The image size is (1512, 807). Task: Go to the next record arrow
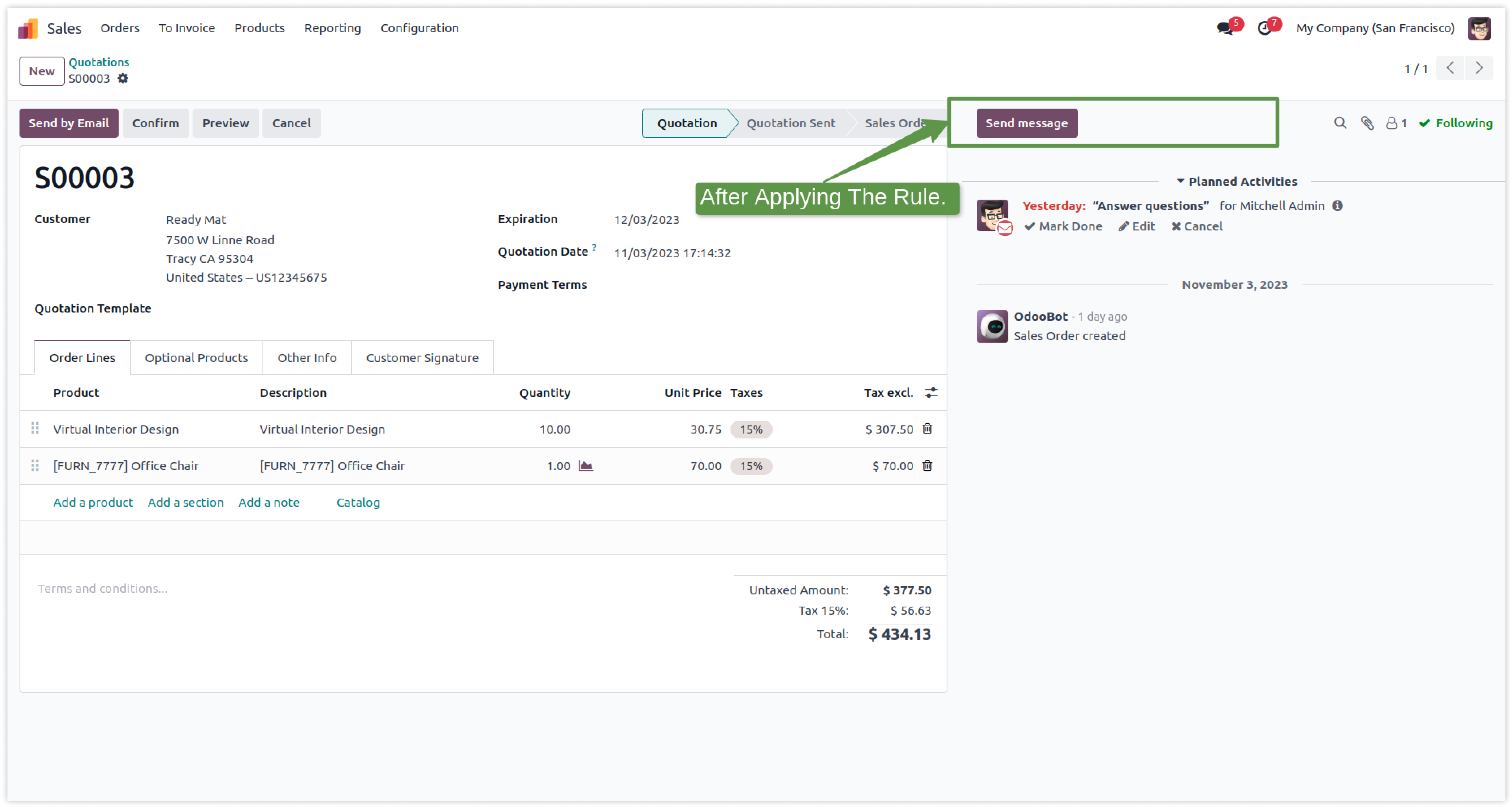(1479, 68)
